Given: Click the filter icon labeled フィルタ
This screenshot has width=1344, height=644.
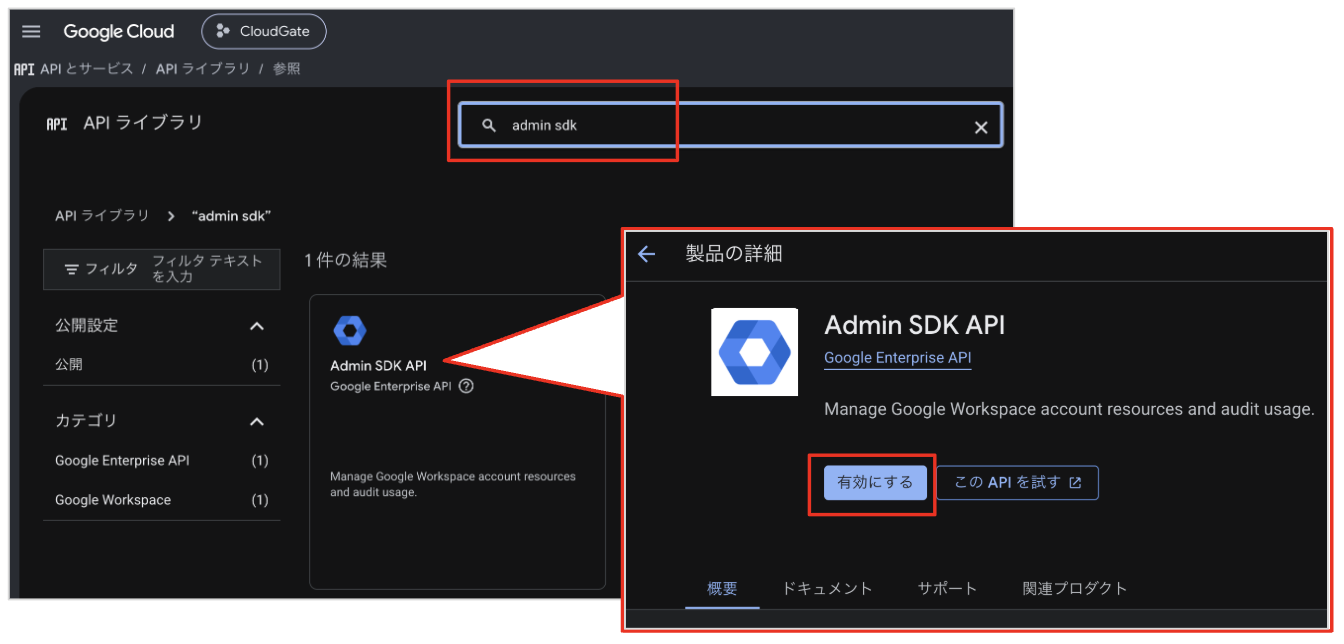Looking at the screenshot, I should point(72,269).
